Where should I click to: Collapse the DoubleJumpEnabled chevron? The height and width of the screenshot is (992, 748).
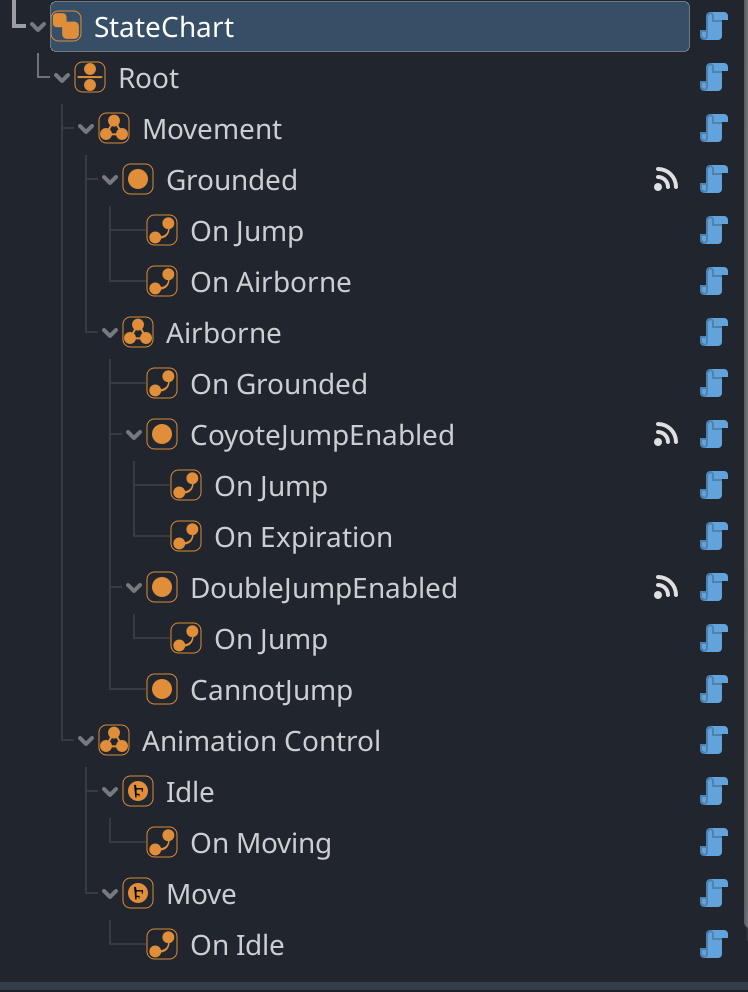[x=134, y=588]
